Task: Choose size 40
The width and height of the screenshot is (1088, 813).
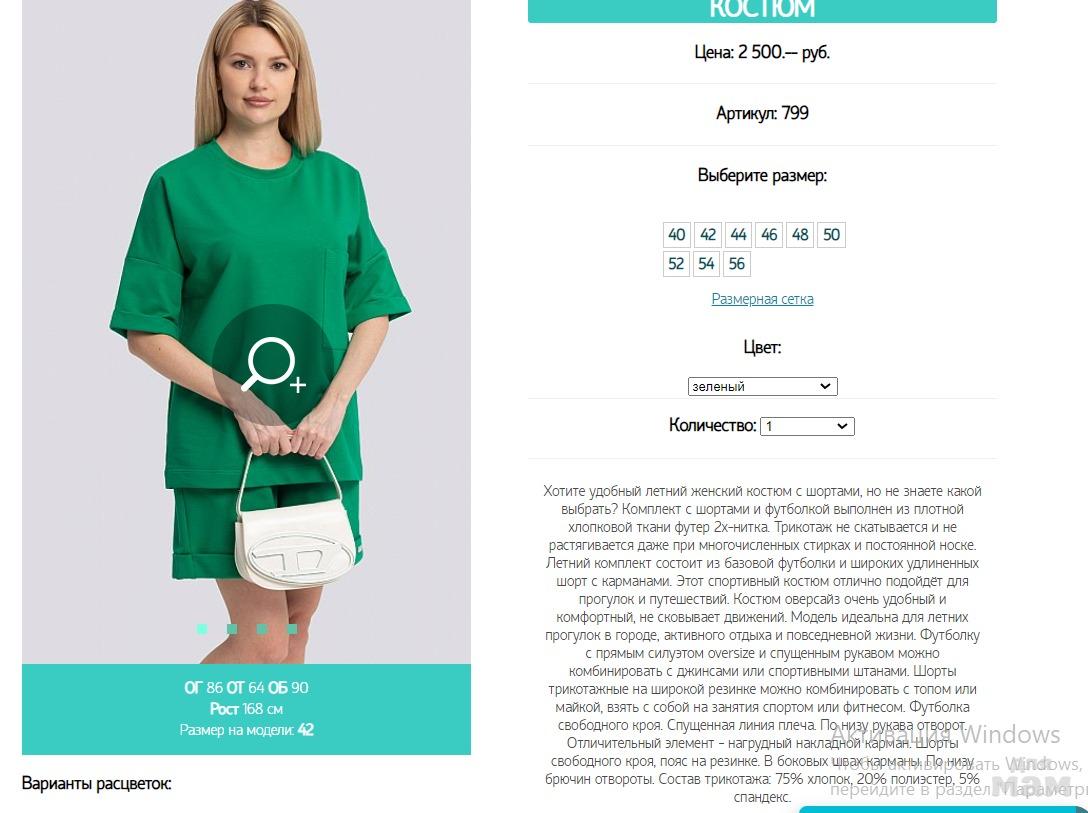Action: [677, 234]
